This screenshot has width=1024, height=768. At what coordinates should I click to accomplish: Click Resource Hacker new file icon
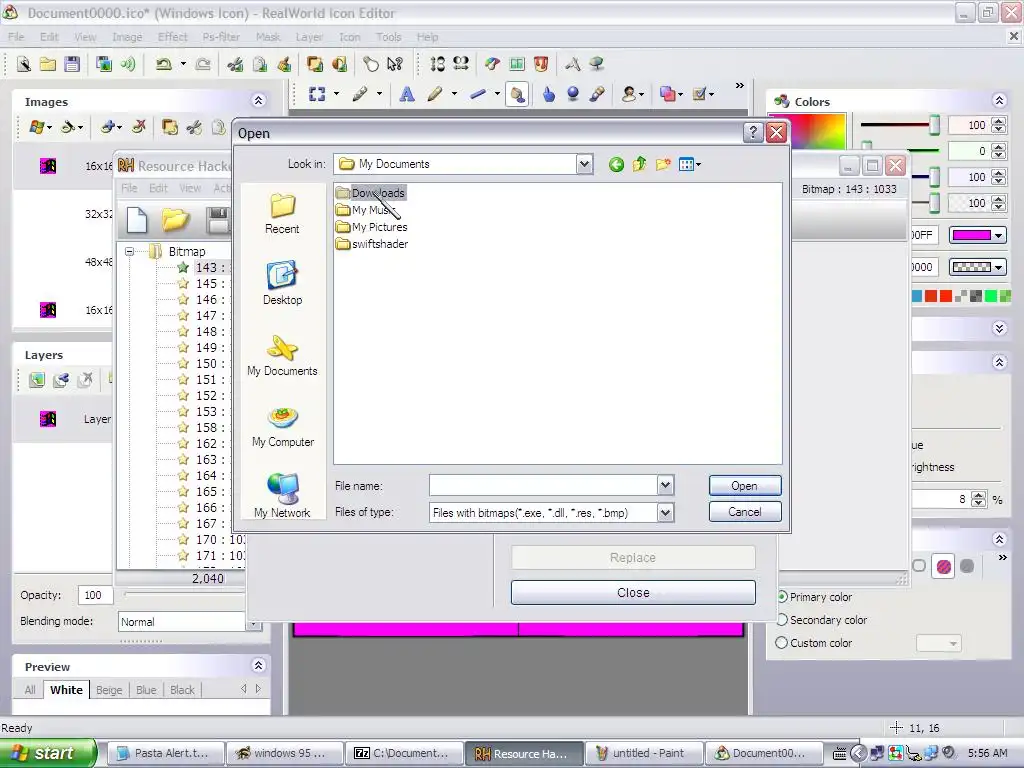136,219
